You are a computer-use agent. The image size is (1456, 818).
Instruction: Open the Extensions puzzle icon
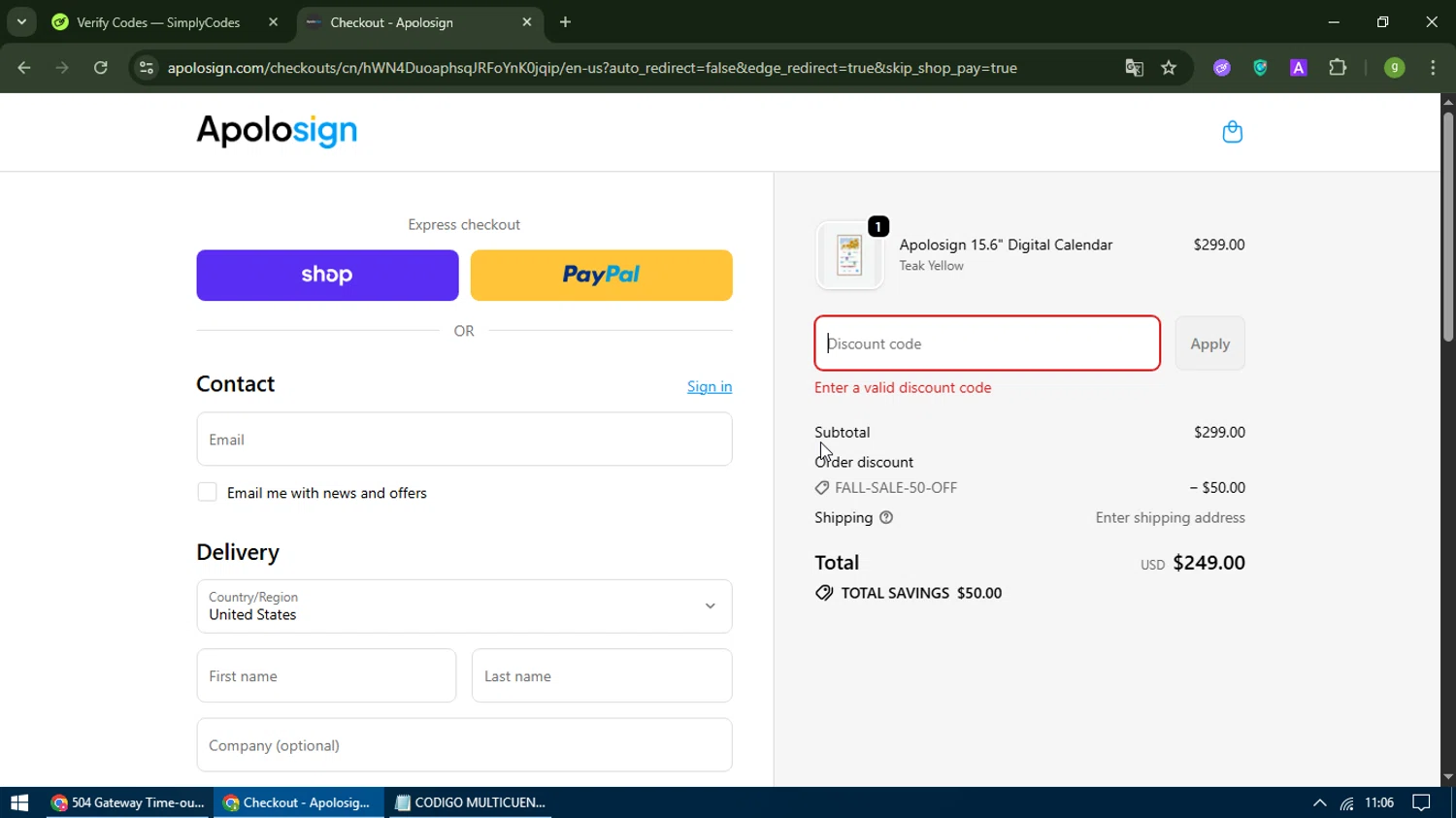tap(1338, 68)
